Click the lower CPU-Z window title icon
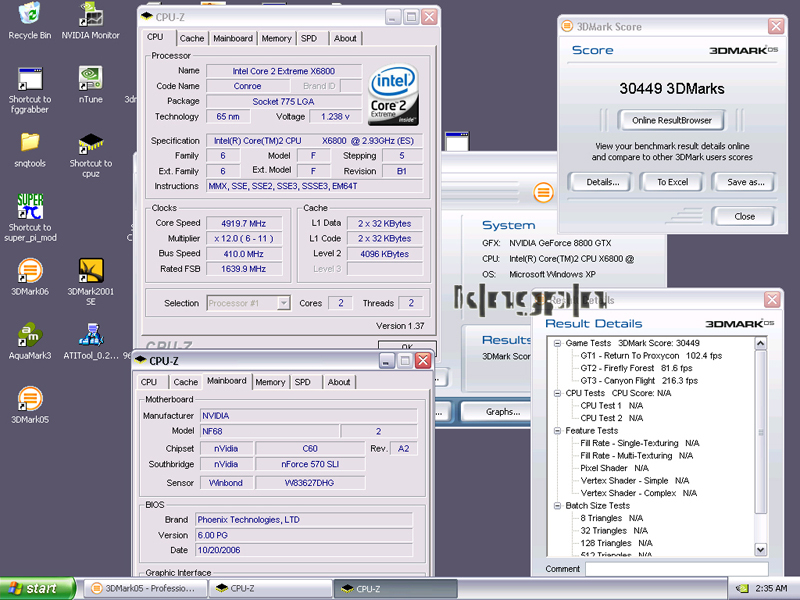 coord(140,360)
